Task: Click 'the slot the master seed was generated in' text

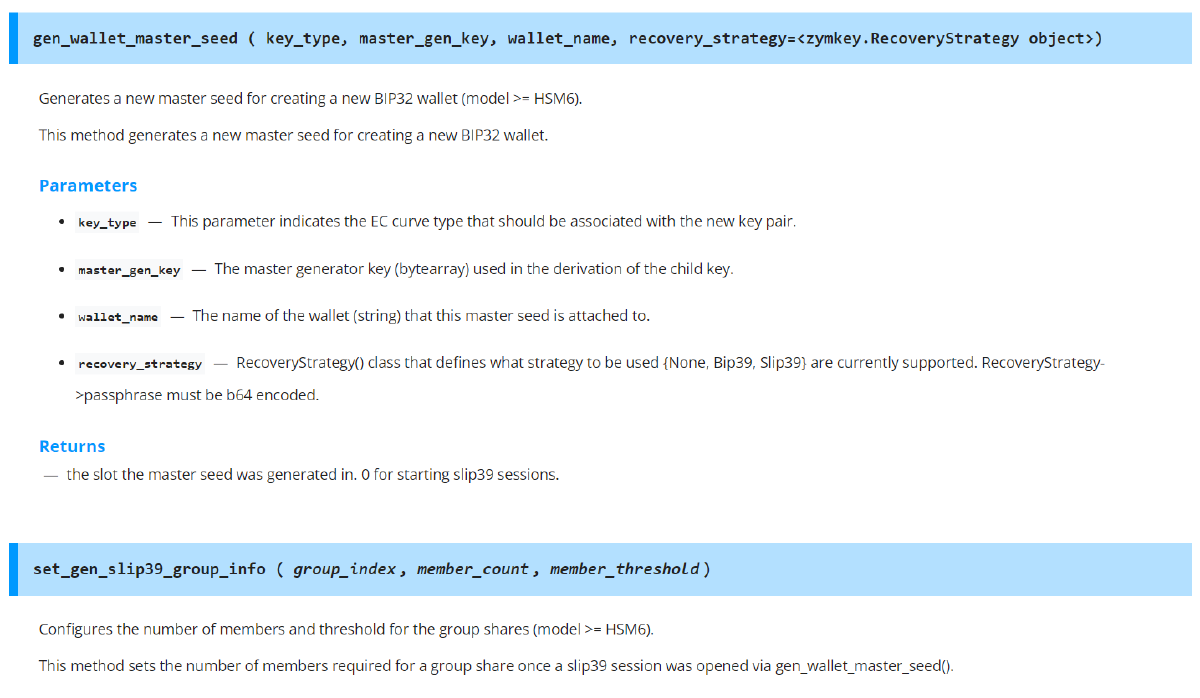Action: [x=313, y=474]
